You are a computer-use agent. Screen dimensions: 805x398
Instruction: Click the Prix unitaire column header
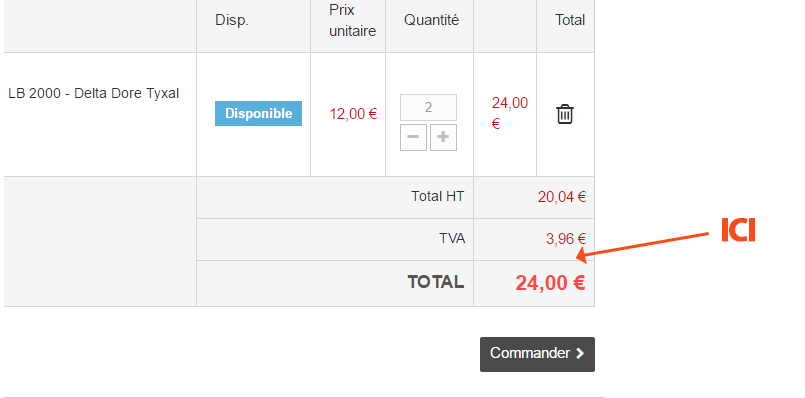coord(353,21)
